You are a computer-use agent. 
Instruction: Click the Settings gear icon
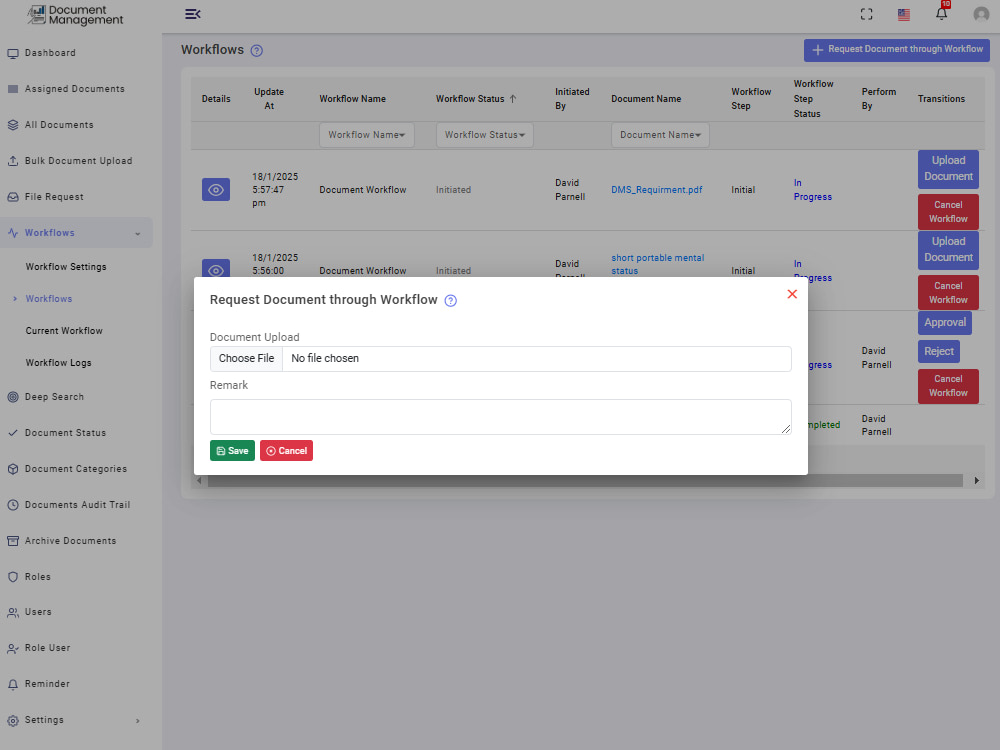point(13,721)
